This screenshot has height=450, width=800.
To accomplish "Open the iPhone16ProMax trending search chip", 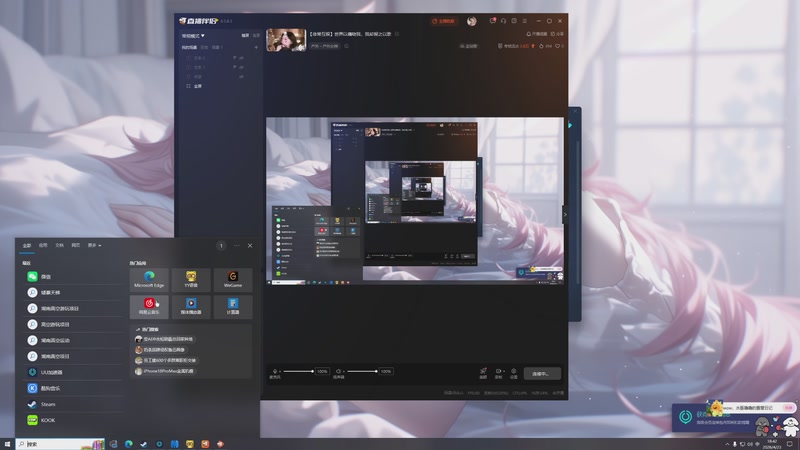I will point(164,371).
